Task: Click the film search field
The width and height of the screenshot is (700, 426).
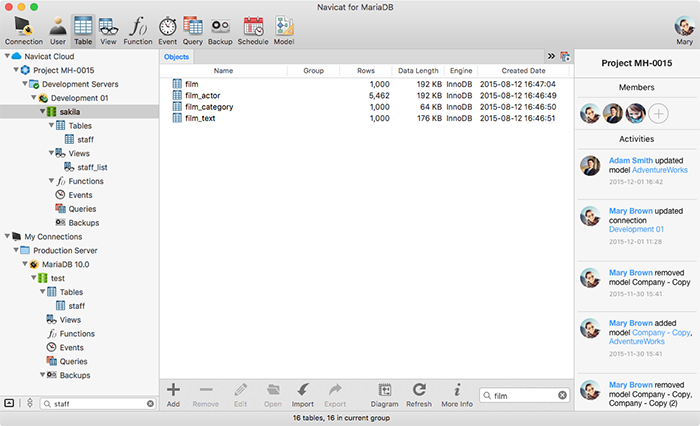Action: click(525, 396)
